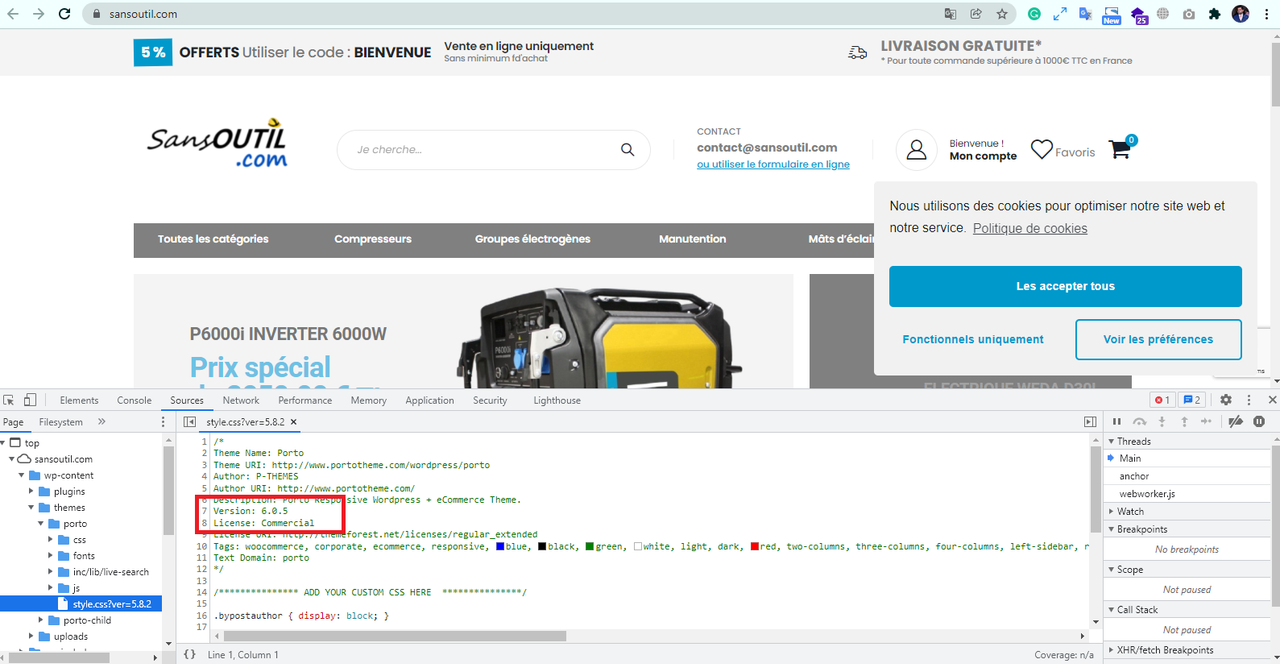Image resolution: width=1280 pixels, height=664 pixels.
Task: Collapse the porto folder
Action: click(42, 524)
